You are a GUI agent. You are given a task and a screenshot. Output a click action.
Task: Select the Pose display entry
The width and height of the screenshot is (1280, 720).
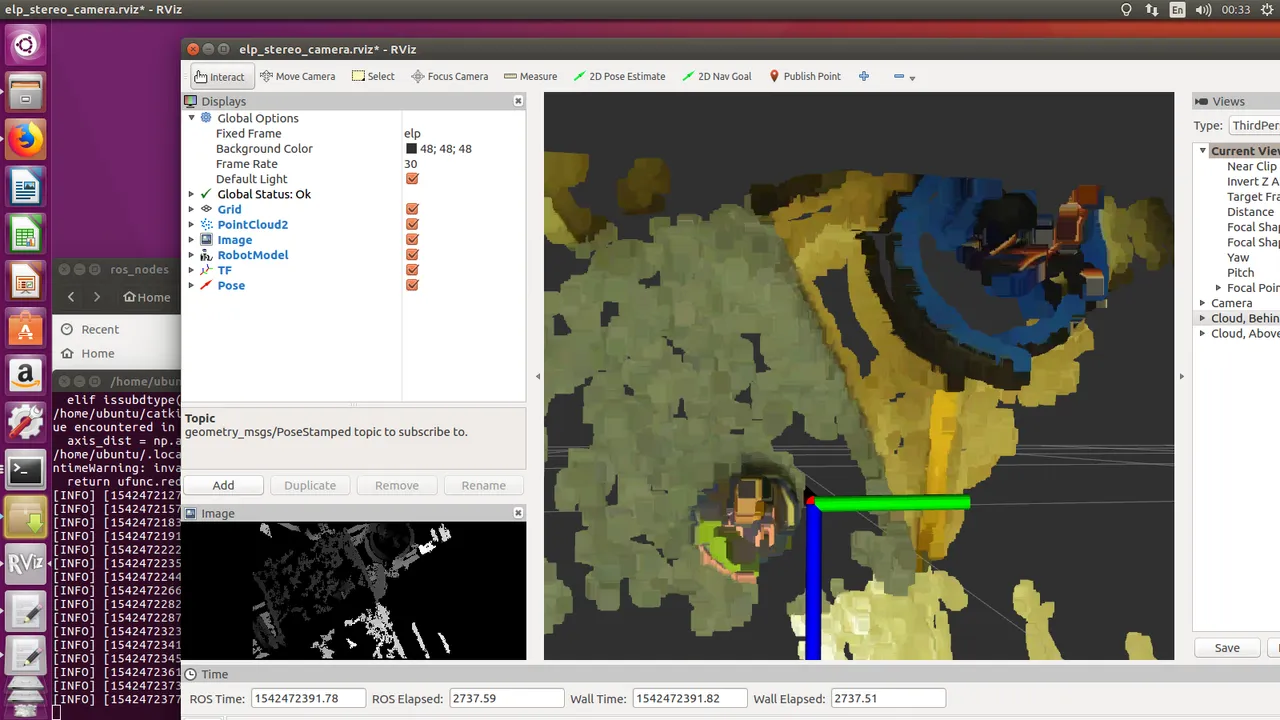[x=231, y=285]
